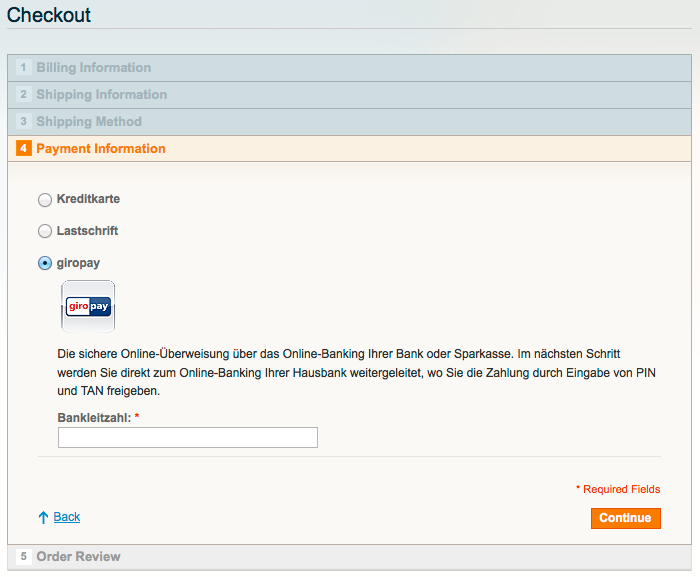This screenshot has width=700, height=577.
Task: Click the Required Fields note
Action: (x=618, y=489)
